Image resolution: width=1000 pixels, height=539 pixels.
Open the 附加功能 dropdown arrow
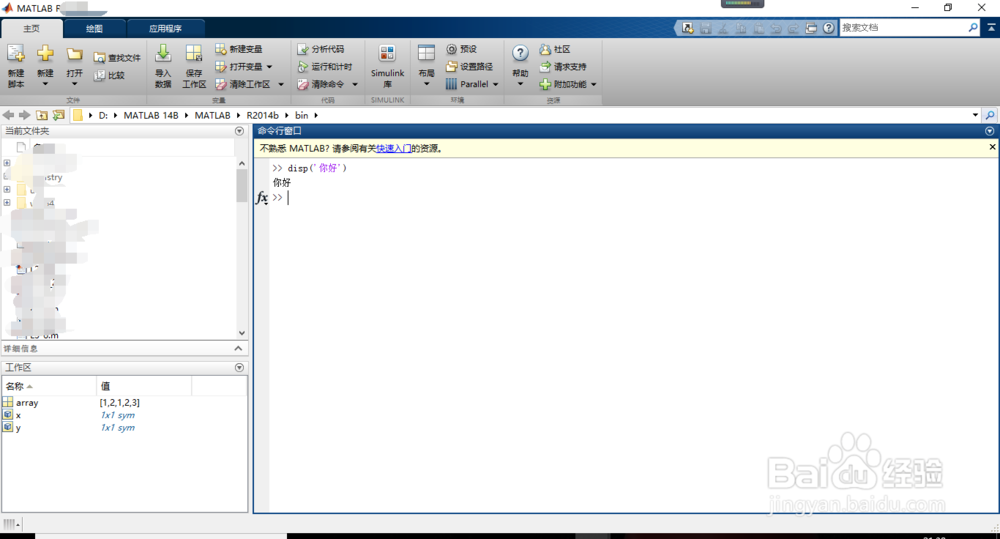594,84
